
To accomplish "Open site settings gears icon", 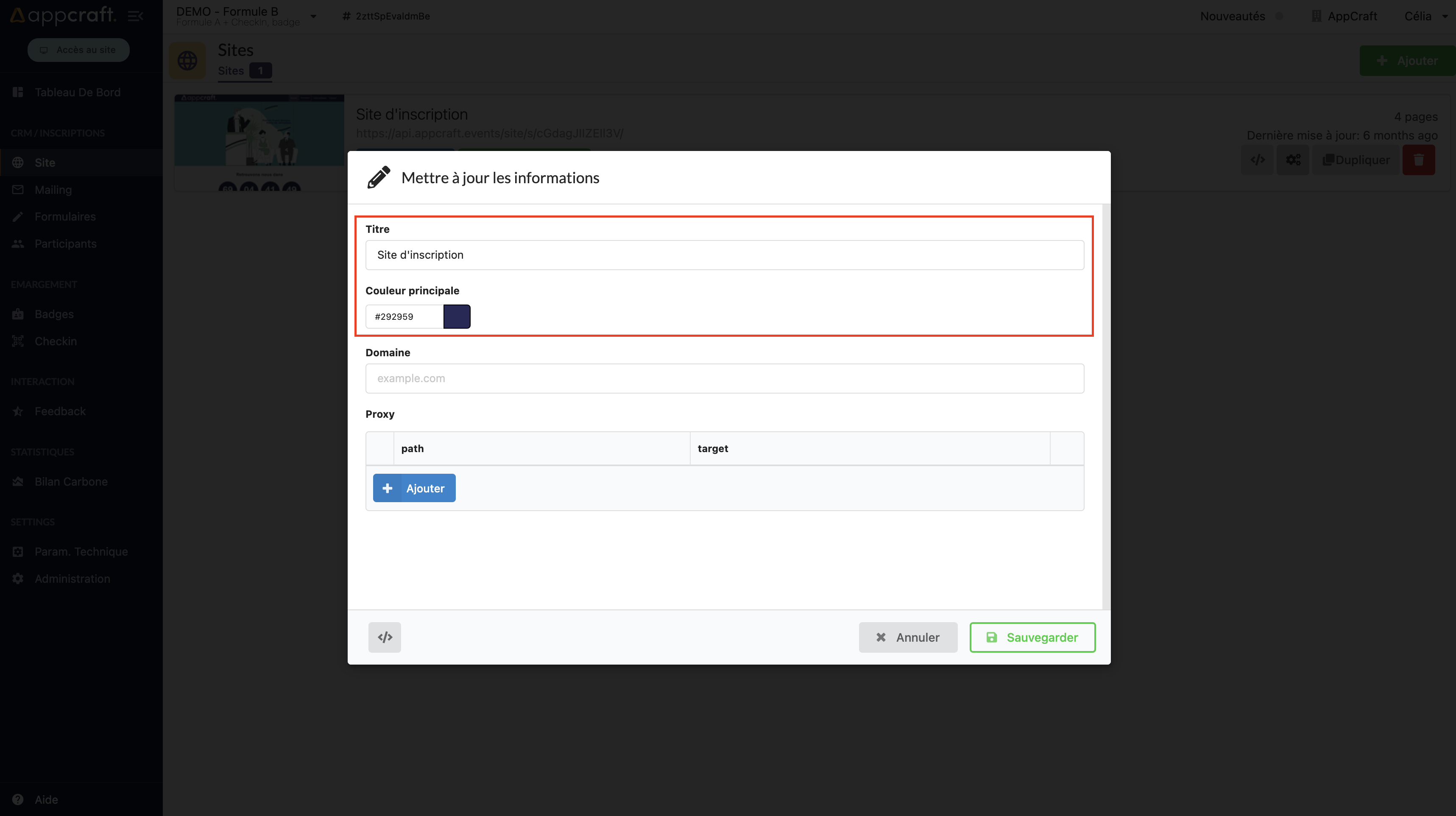I will point(1293,160).
